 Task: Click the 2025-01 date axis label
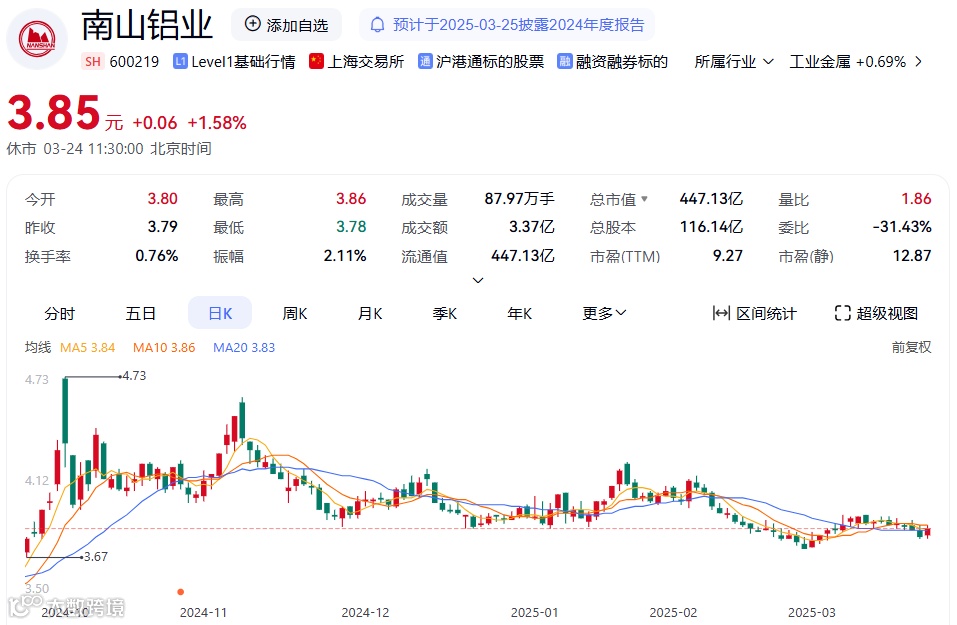tap(534, 612)
